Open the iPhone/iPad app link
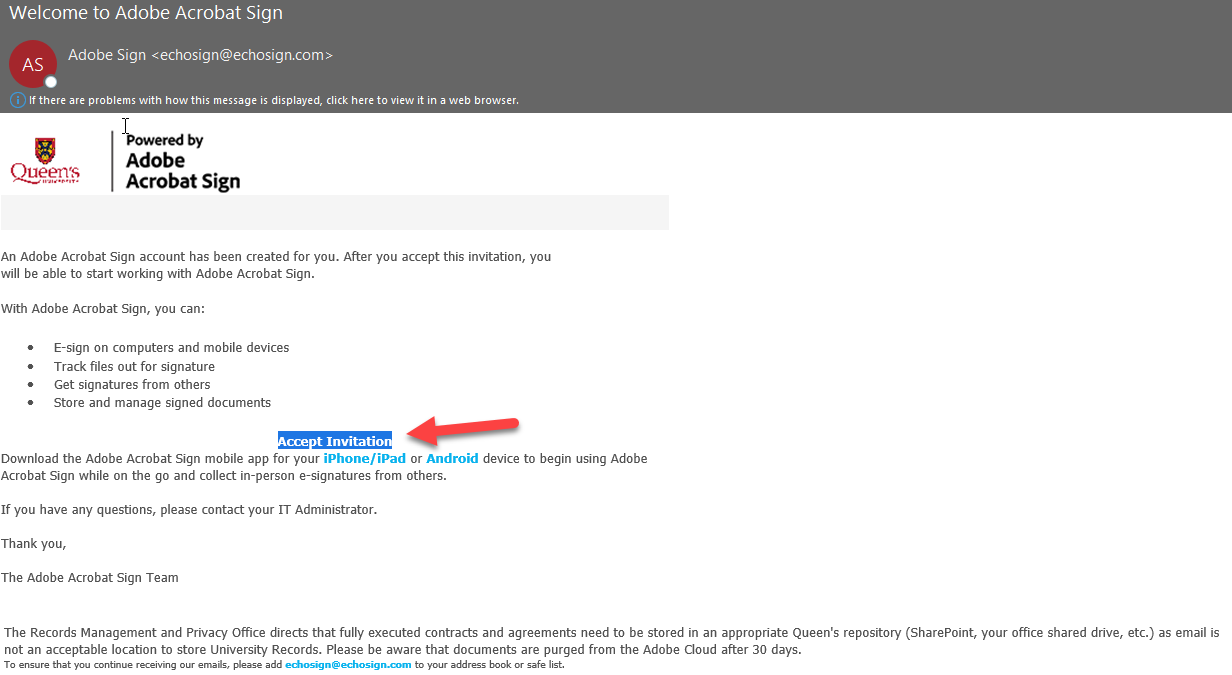The image size is (1232, 675). (x=365, y=459)
